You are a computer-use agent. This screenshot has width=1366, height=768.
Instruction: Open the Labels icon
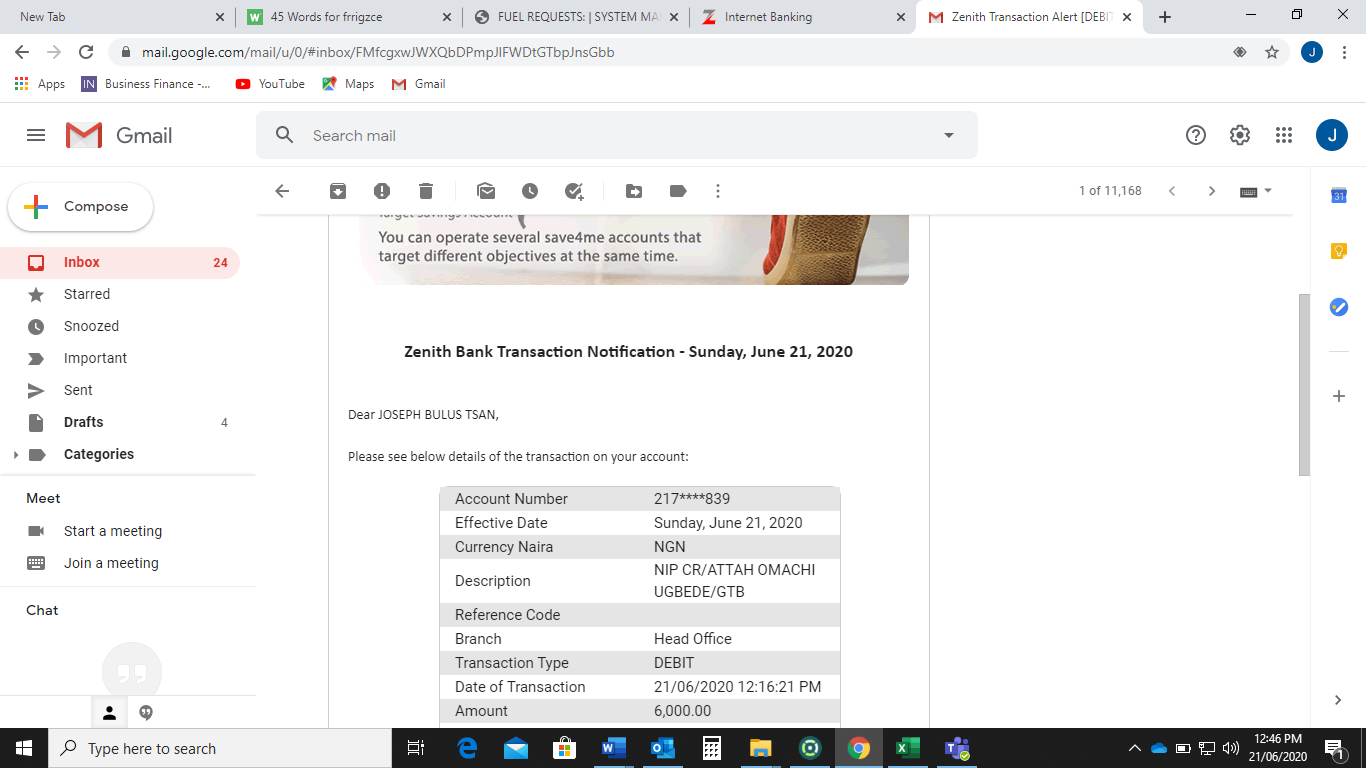[x=678, y=191]
